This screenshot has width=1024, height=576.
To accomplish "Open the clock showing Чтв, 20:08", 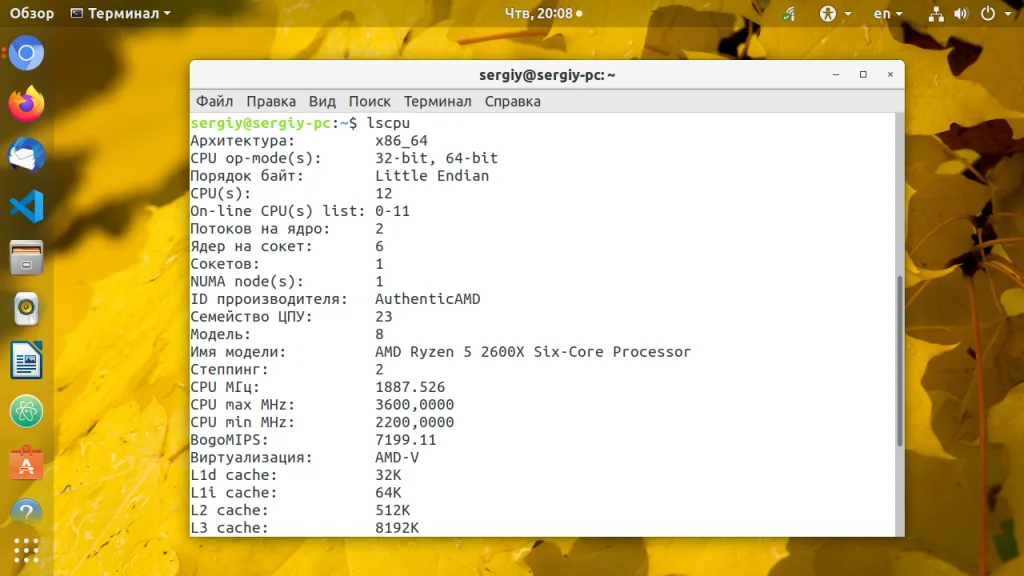I will [x=539, y=14].
